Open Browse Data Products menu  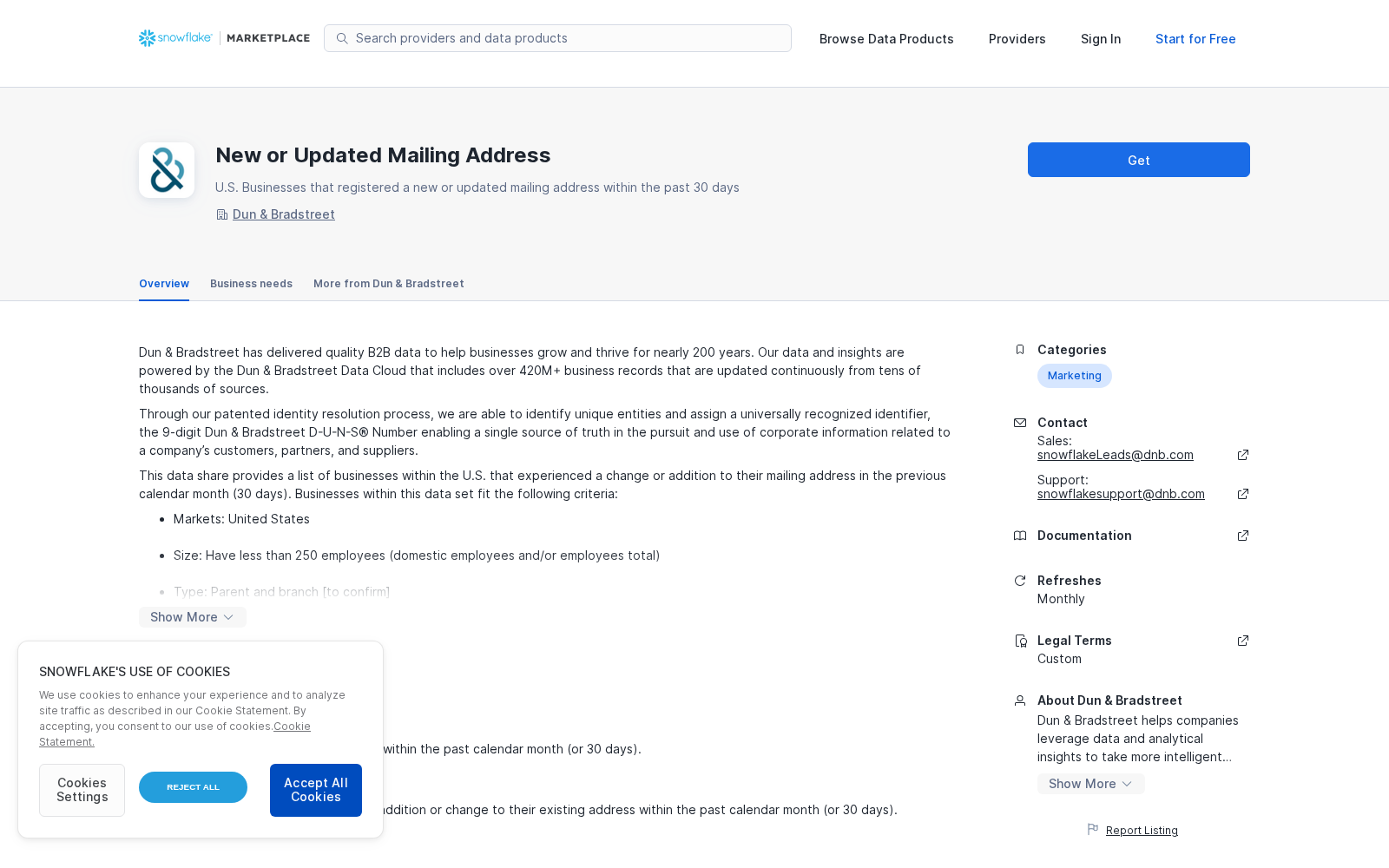886,39
